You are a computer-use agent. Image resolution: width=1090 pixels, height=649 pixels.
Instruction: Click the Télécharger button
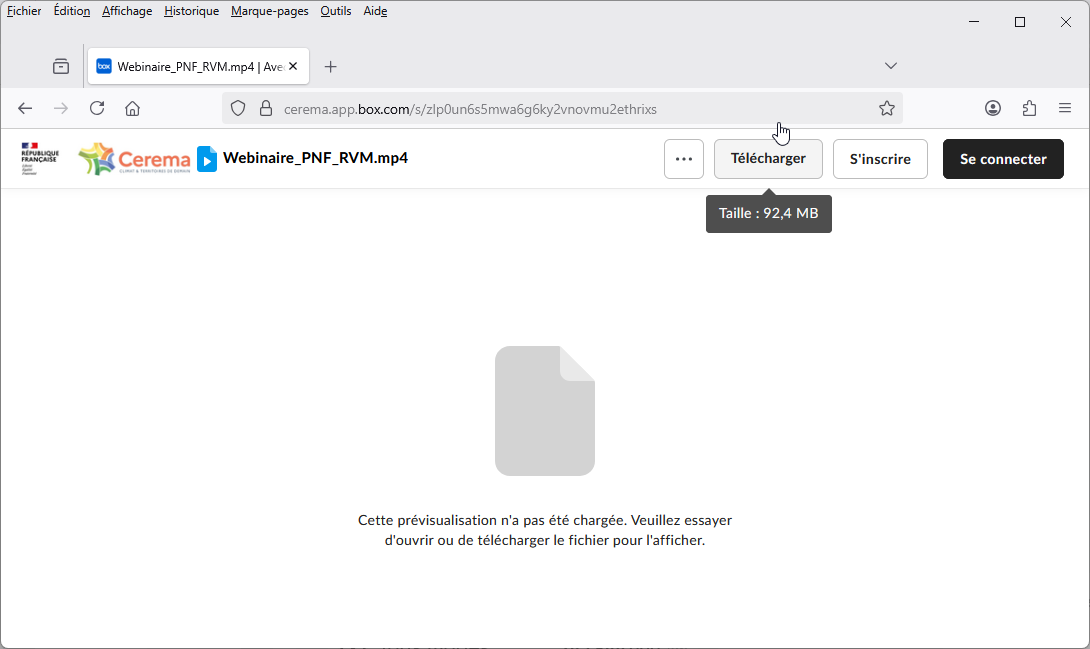point(768,159)
